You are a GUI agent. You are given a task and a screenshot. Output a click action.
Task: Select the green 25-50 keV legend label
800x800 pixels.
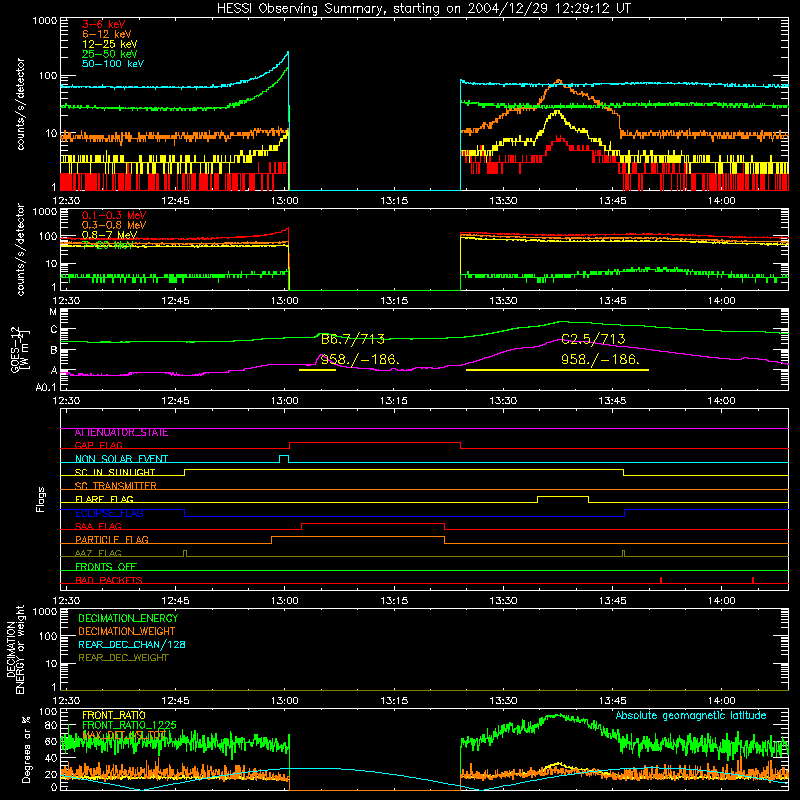[x=109, y=54]
